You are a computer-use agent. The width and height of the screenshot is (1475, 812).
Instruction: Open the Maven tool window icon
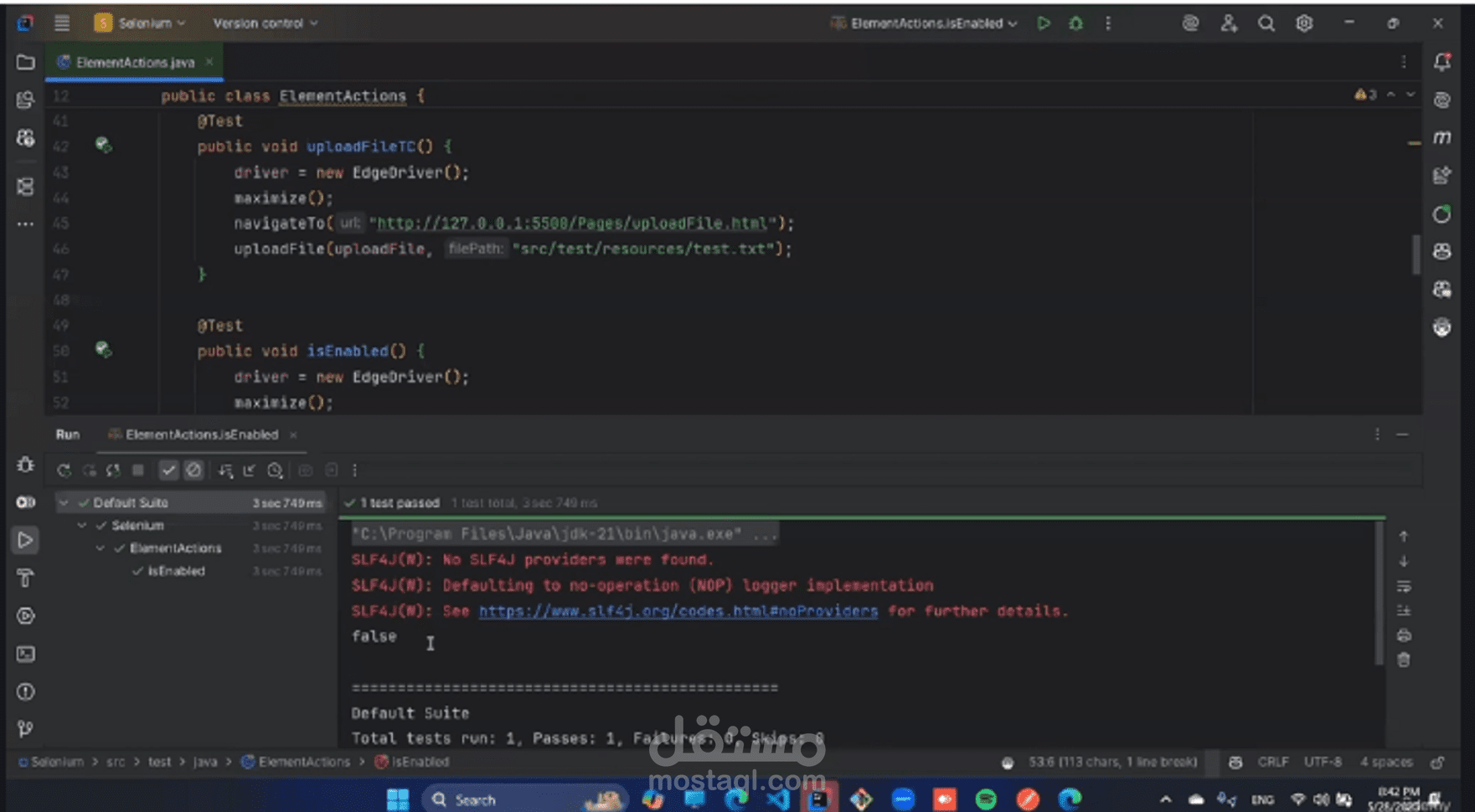[1441, 137]
